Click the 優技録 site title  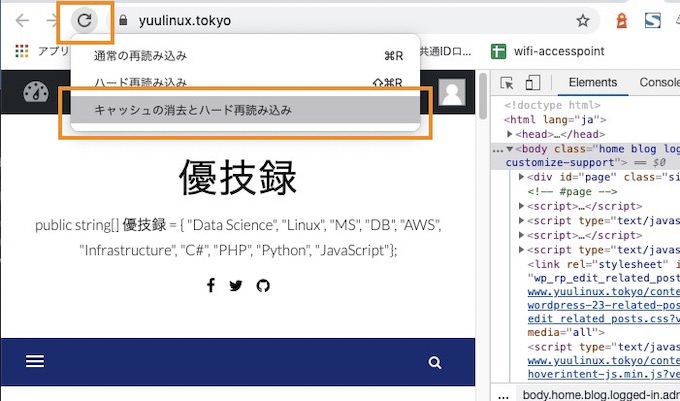tap(238, 177)
